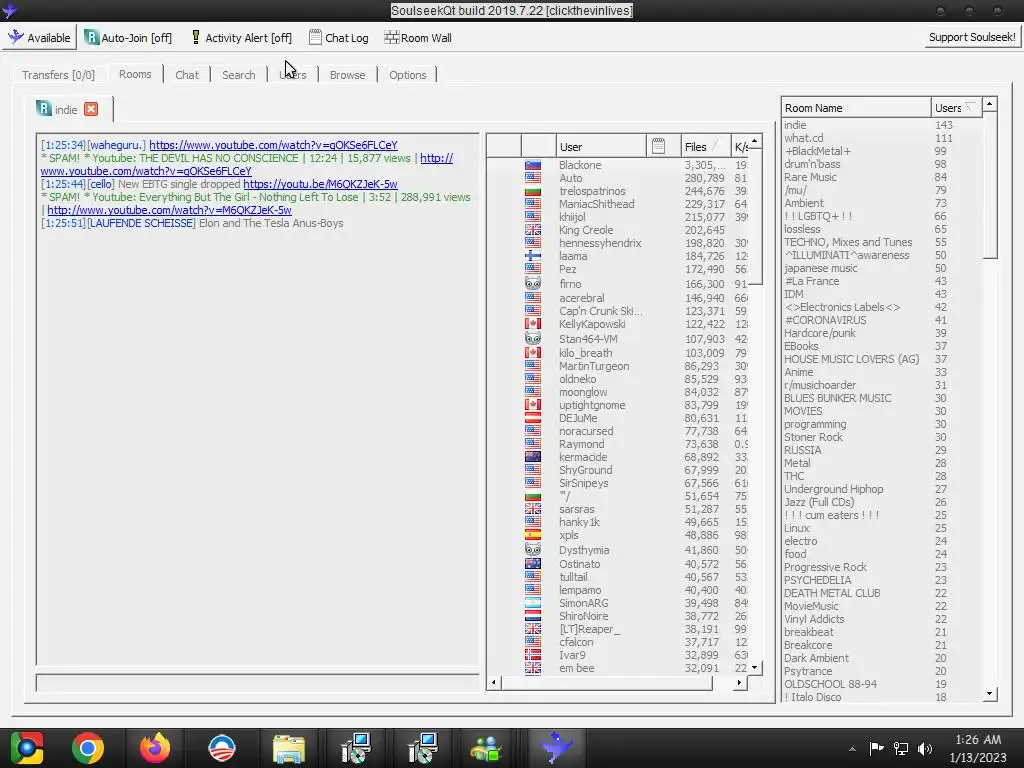Select user MartinTurgeon
The image size is (1024, 768).
pyautogui.click(x=594, y=366)
